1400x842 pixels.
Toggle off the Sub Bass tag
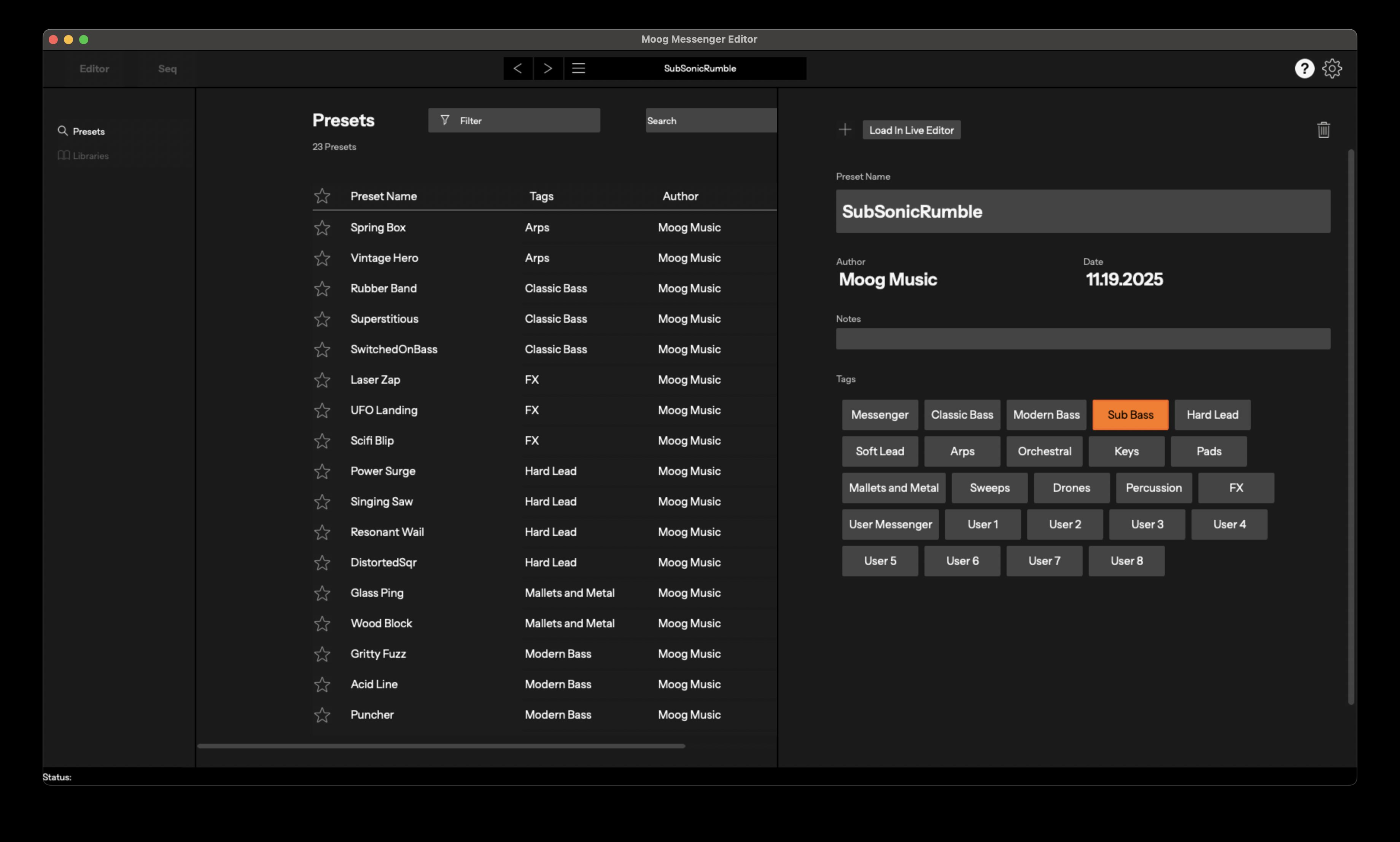1130,415
